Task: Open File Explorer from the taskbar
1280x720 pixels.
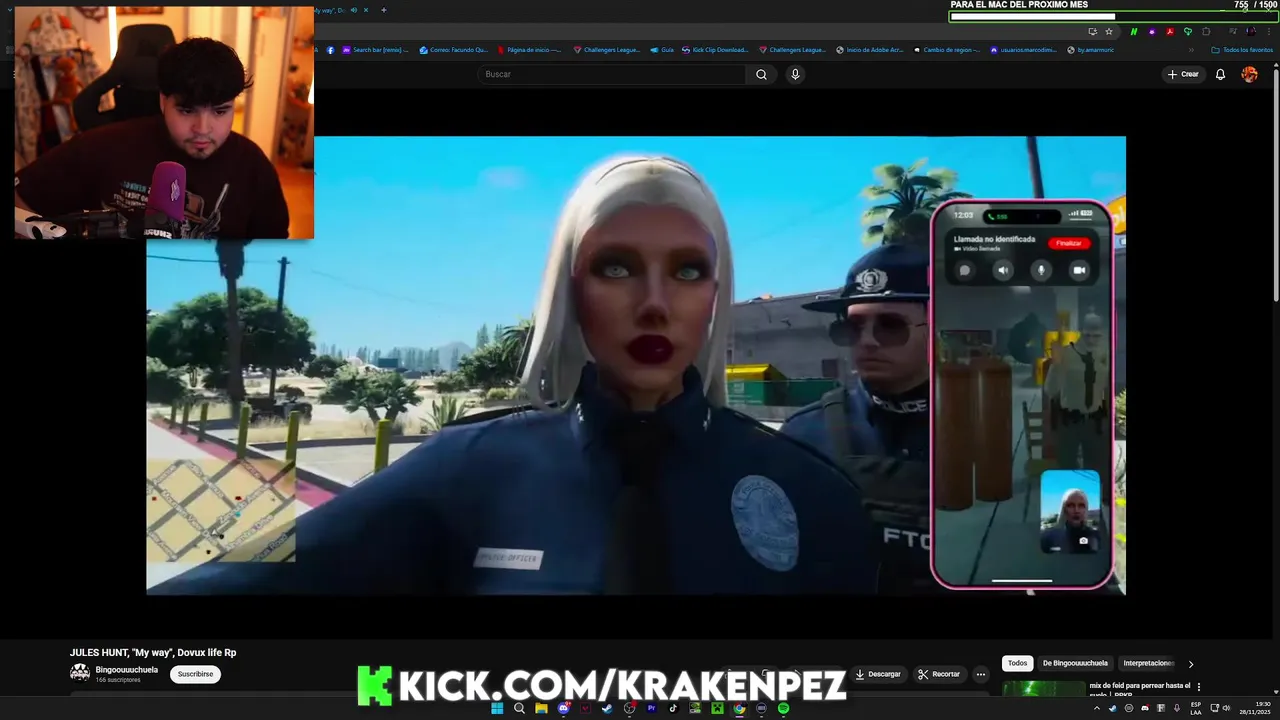Action: pos(541,708)
